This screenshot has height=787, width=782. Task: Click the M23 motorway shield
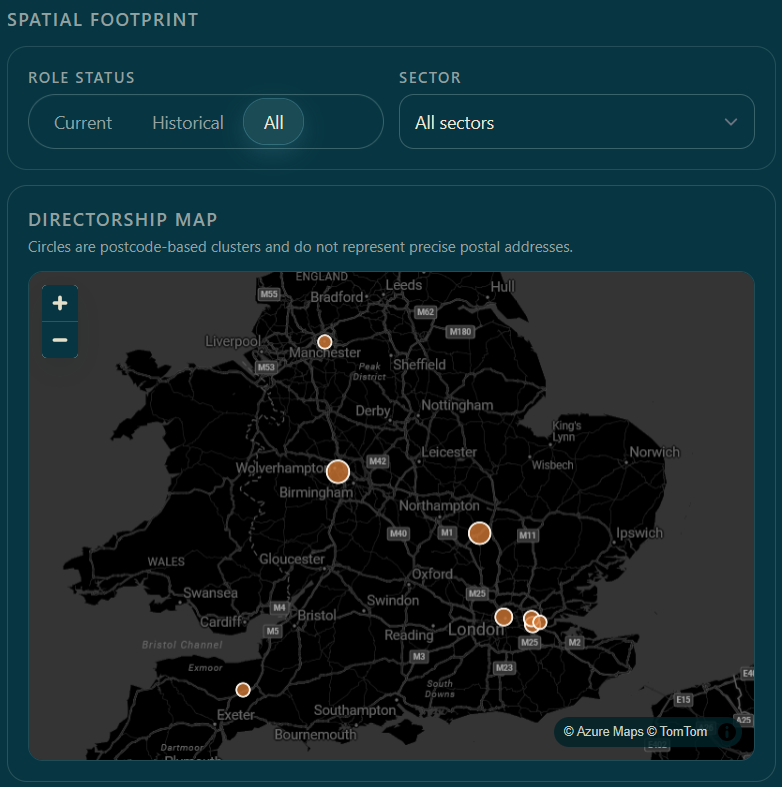click(x=504, y=668)
